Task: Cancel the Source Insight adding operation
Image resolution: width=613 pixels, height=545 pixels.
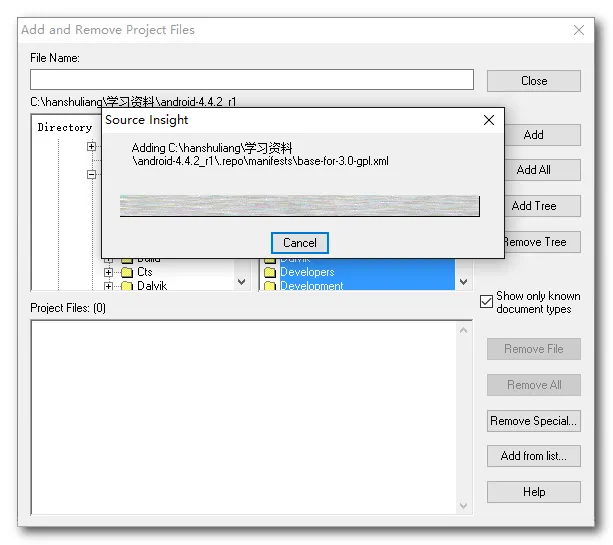Action: point(299,243)
